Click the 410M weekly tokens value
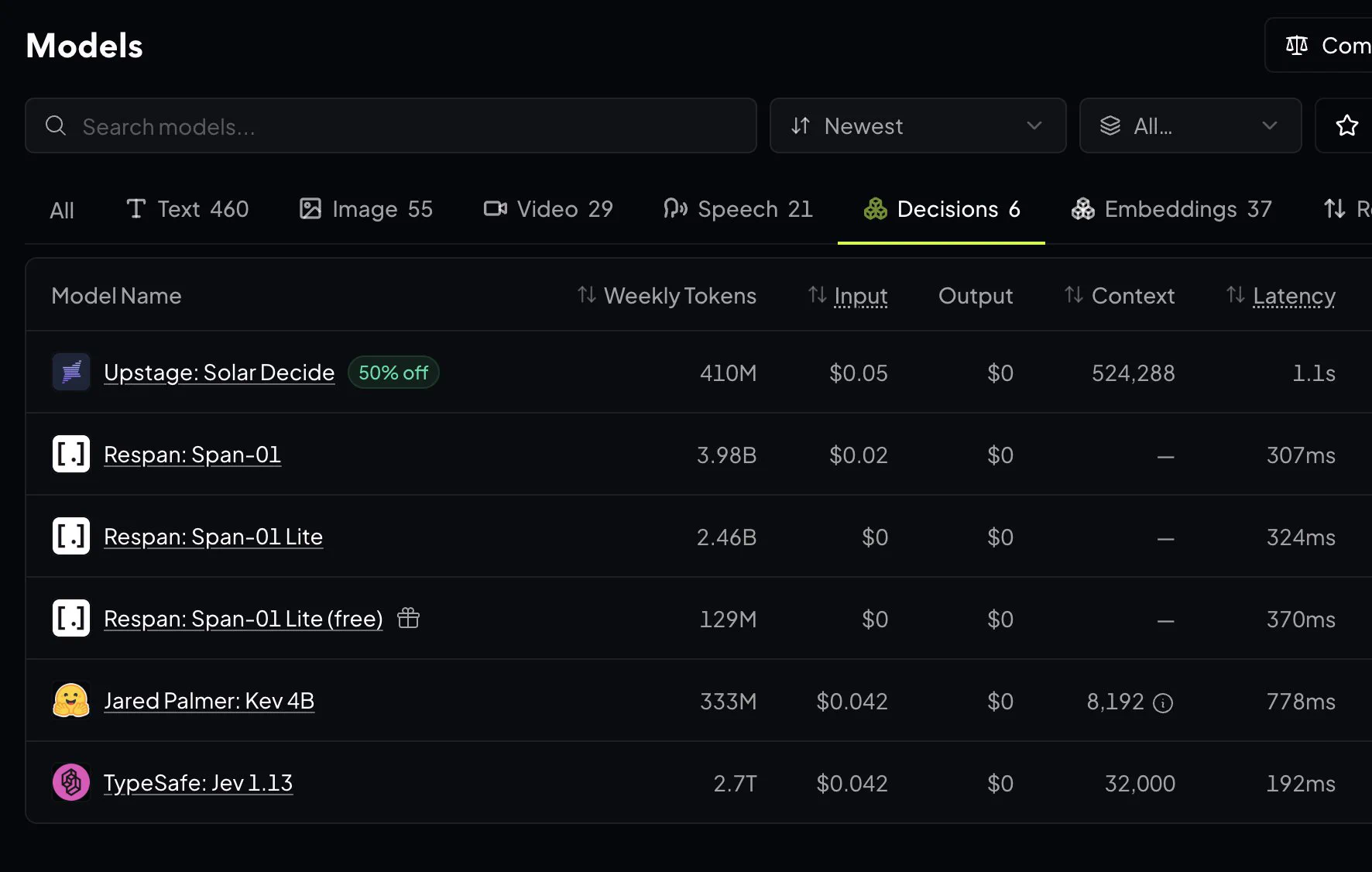 pos(728,373)
